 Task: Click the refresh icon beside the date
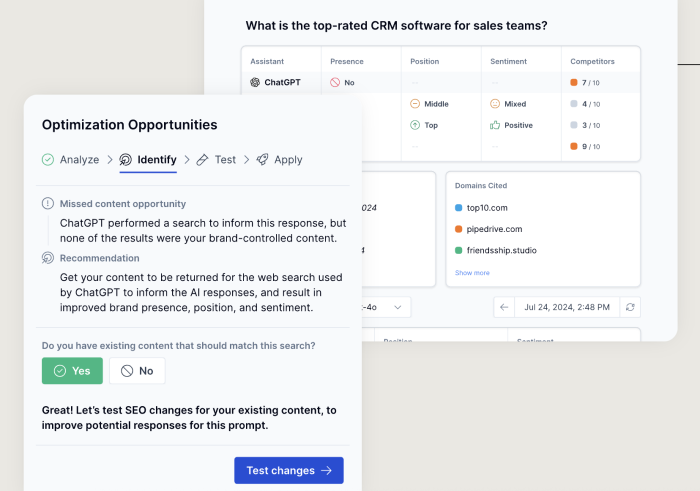tap(629, 308)
